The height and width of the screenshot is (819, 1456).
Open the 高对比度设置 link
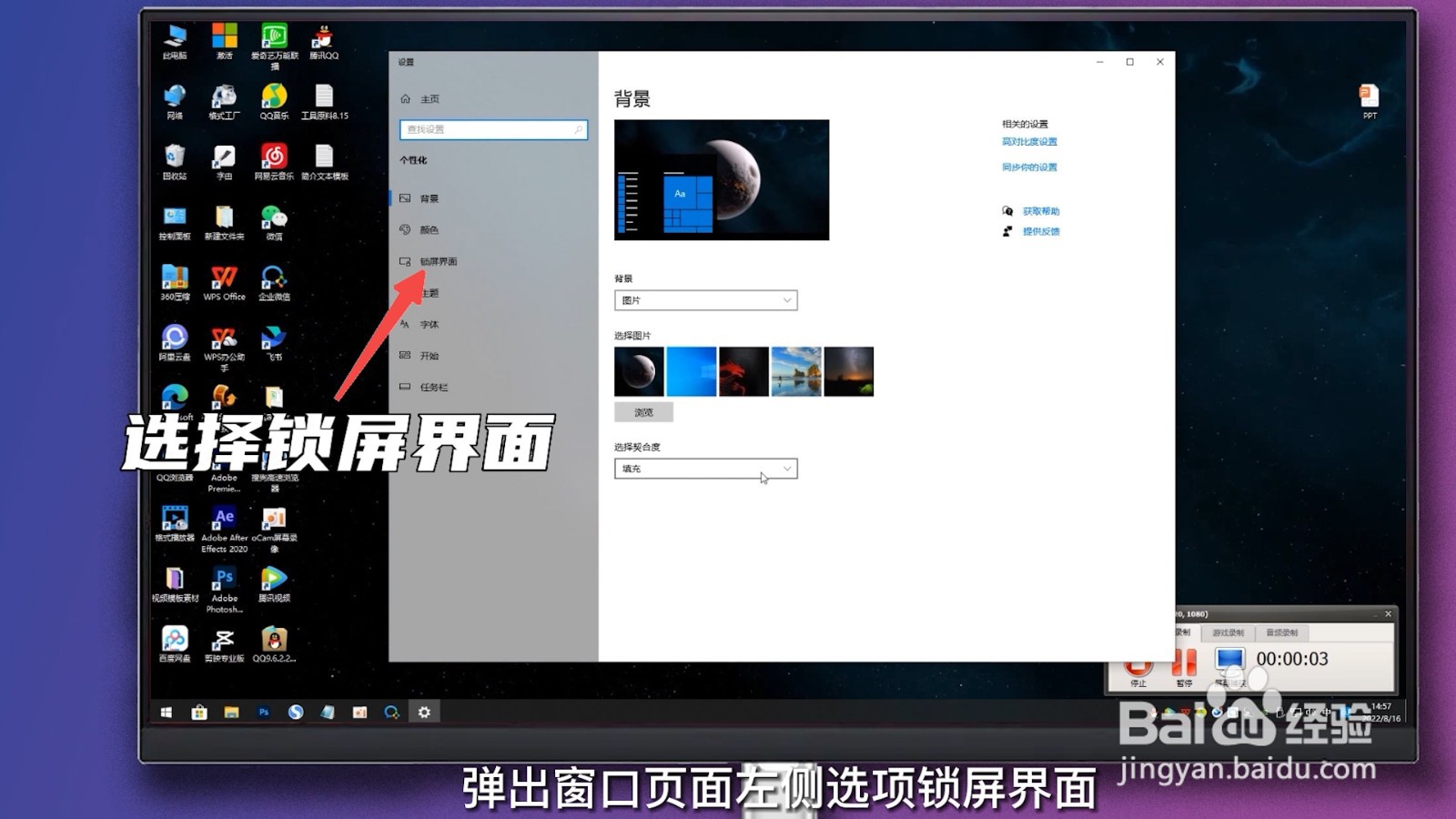(x=1031, y=141)
